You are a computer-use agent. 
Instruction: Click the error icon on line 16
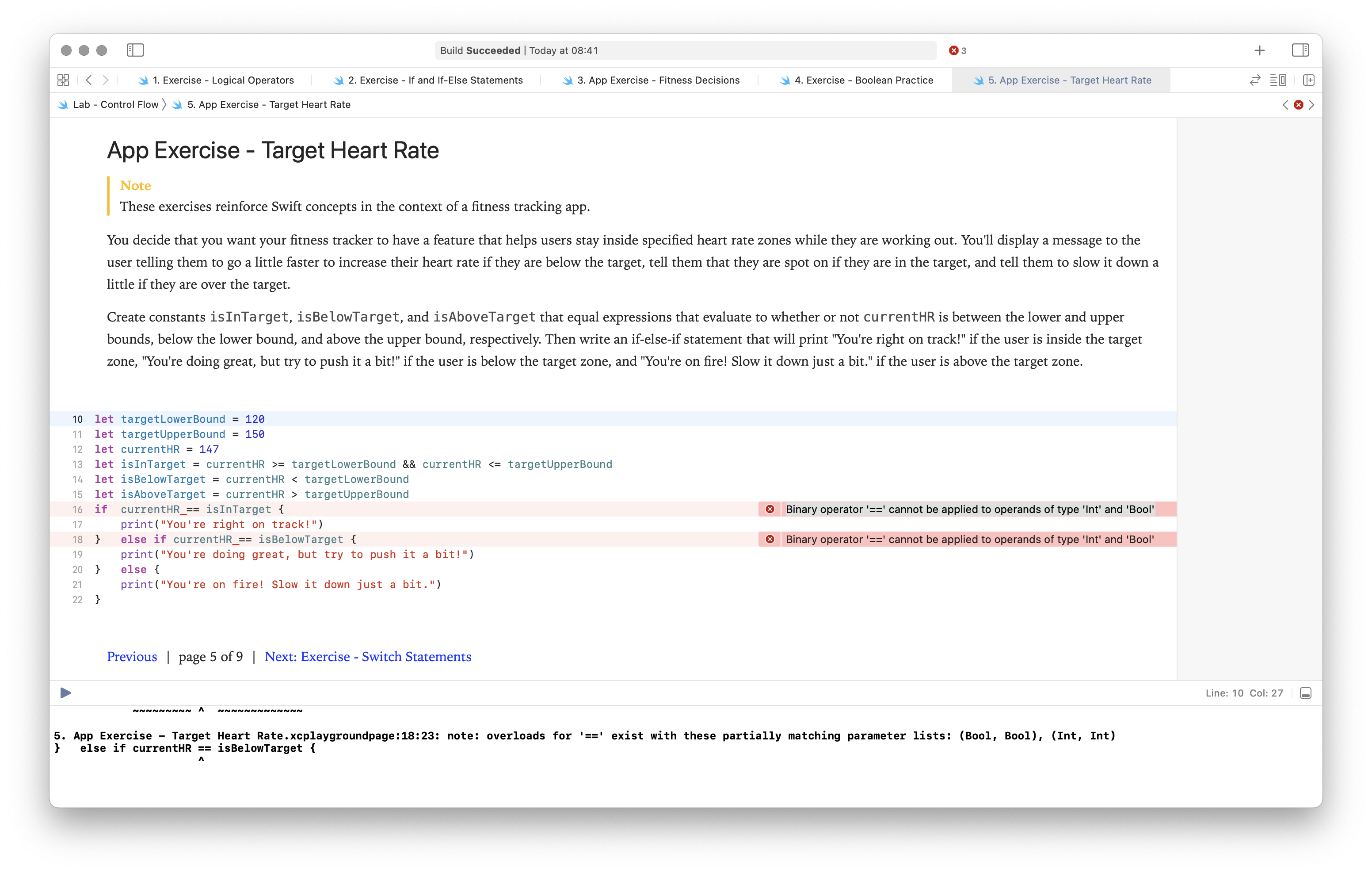click(x=770, y=509)
